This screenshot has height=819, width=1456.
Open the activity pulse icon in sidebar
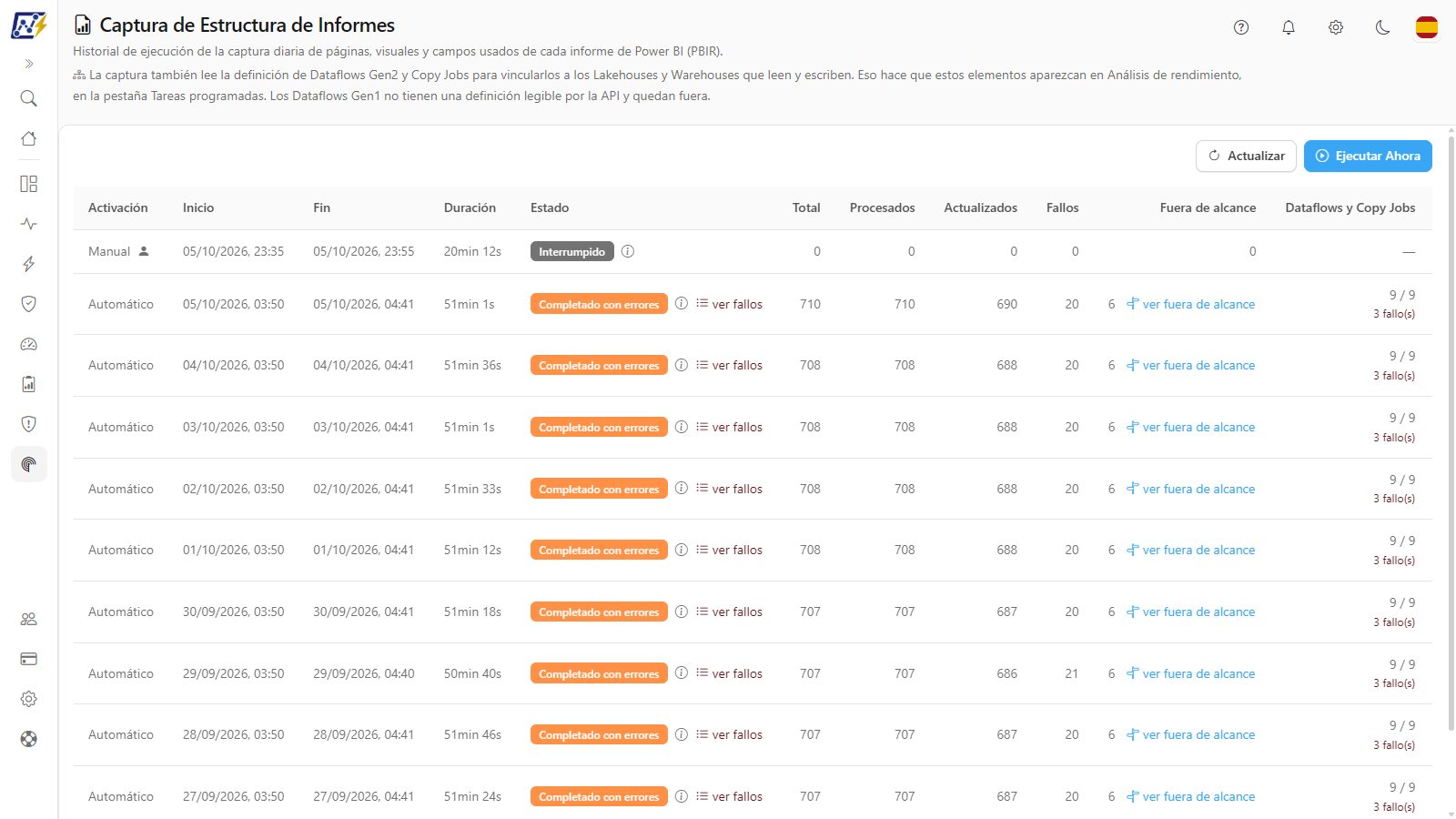(29, 224)
